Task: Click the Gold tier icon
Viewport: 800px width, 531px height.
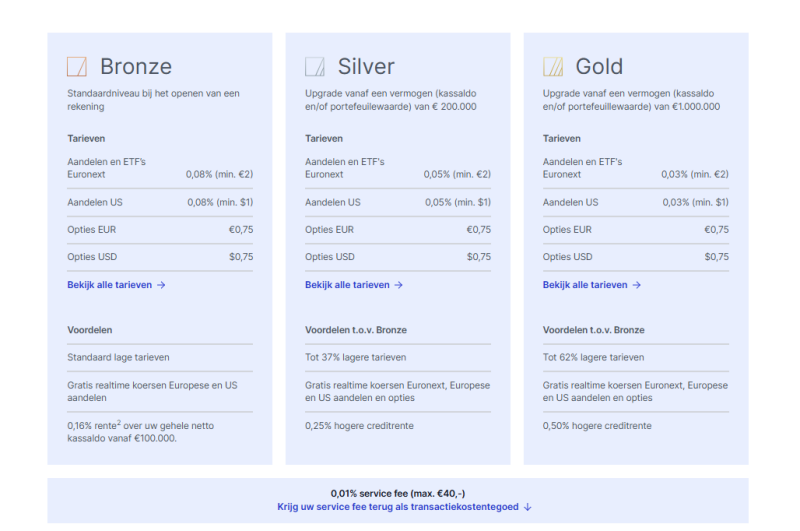Action: 553,67
